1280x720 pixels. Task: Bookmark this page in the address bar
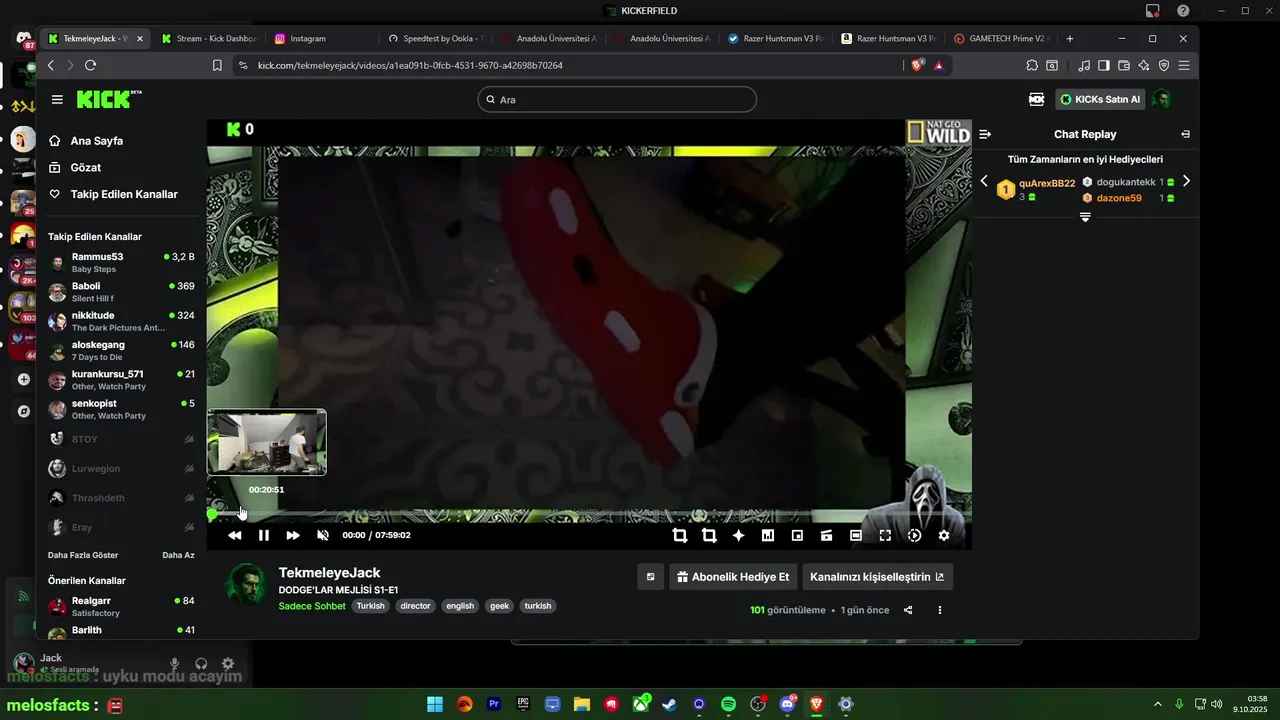point(217,65)
